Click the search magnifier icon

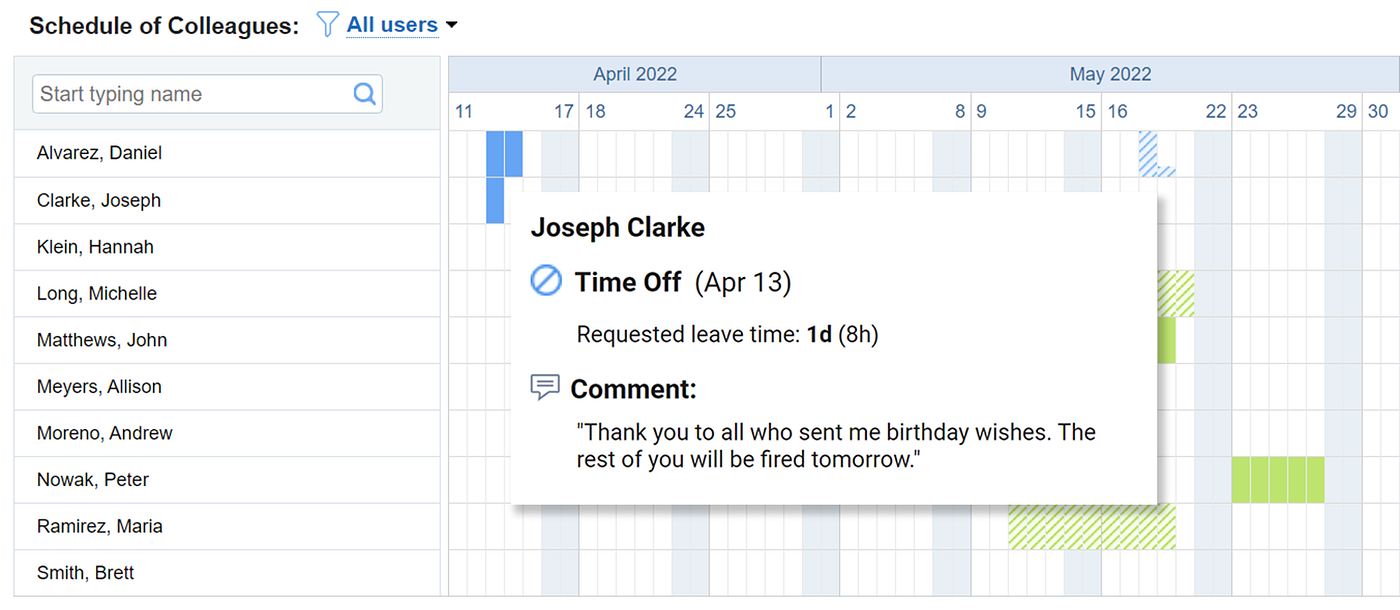(x=364, y=94)
